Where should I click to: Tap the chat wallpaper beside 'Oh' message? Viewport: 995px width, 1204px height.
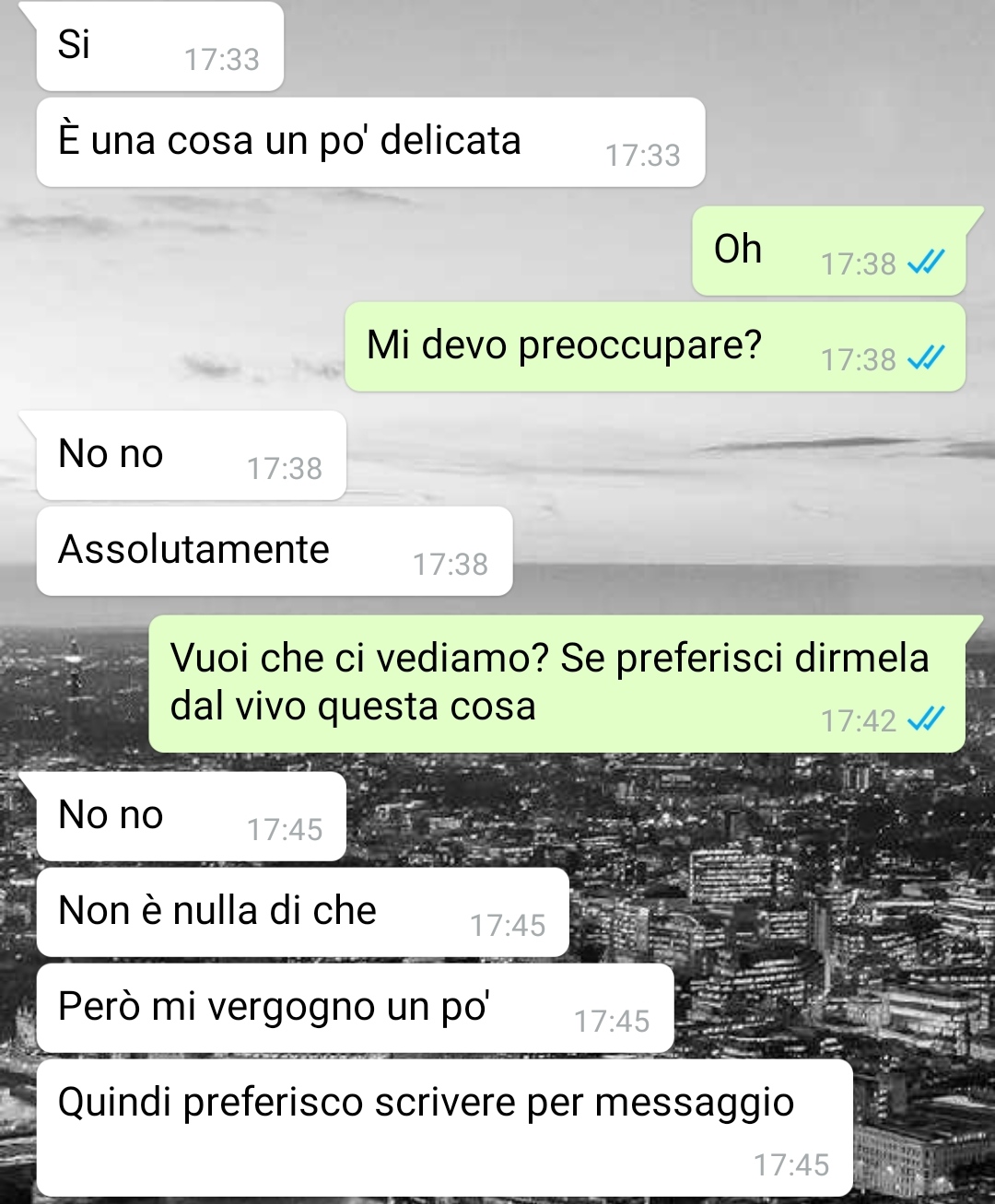[x=369, y=249]
